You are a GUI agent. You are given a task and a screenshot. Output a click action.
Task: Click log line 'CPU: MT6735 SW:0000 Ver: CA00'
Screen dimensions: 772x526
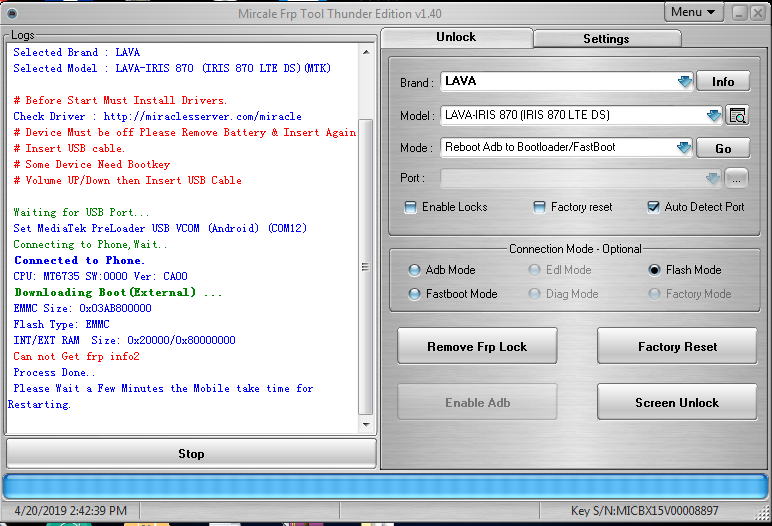click(x=100, y=276)
